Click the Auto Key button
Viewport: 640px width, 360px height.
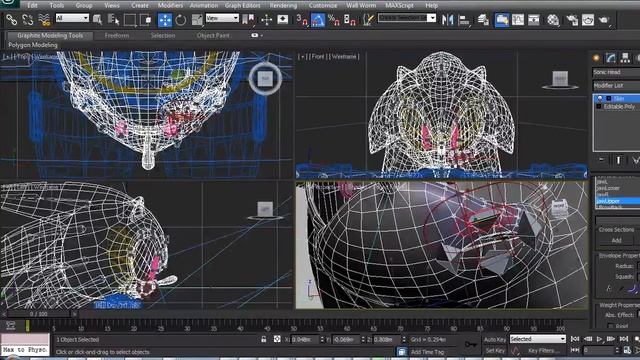point(495,339)
